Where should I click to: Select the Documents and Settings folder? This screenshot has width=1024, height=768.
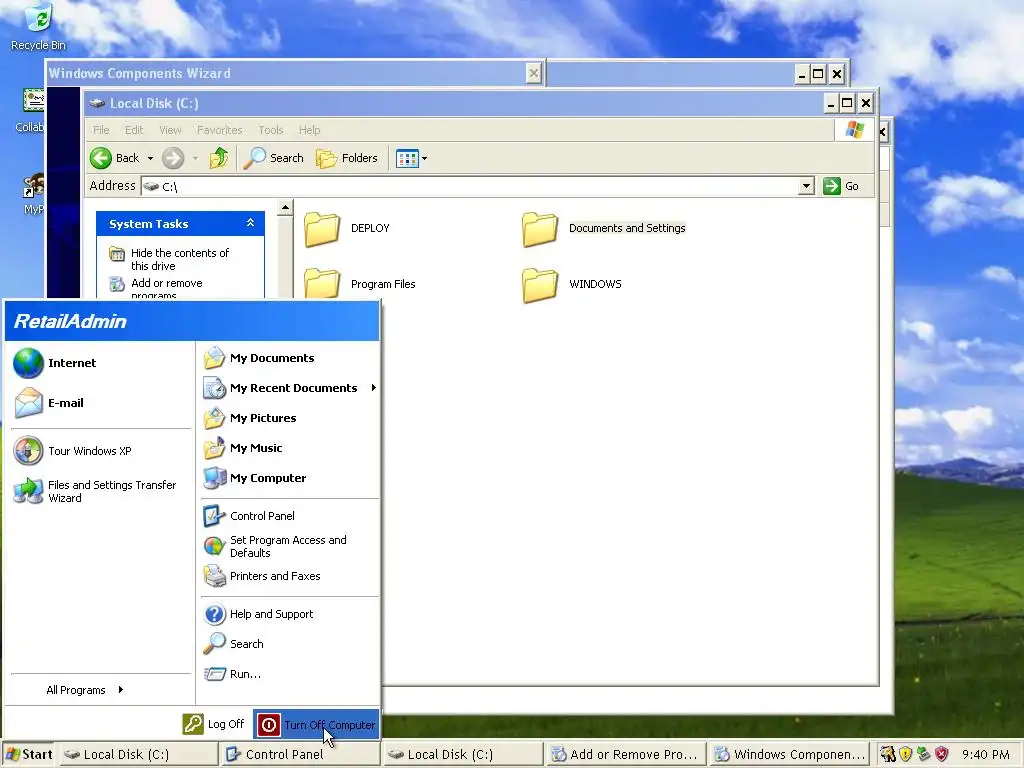pyautogui.click(x=603, y=229)
